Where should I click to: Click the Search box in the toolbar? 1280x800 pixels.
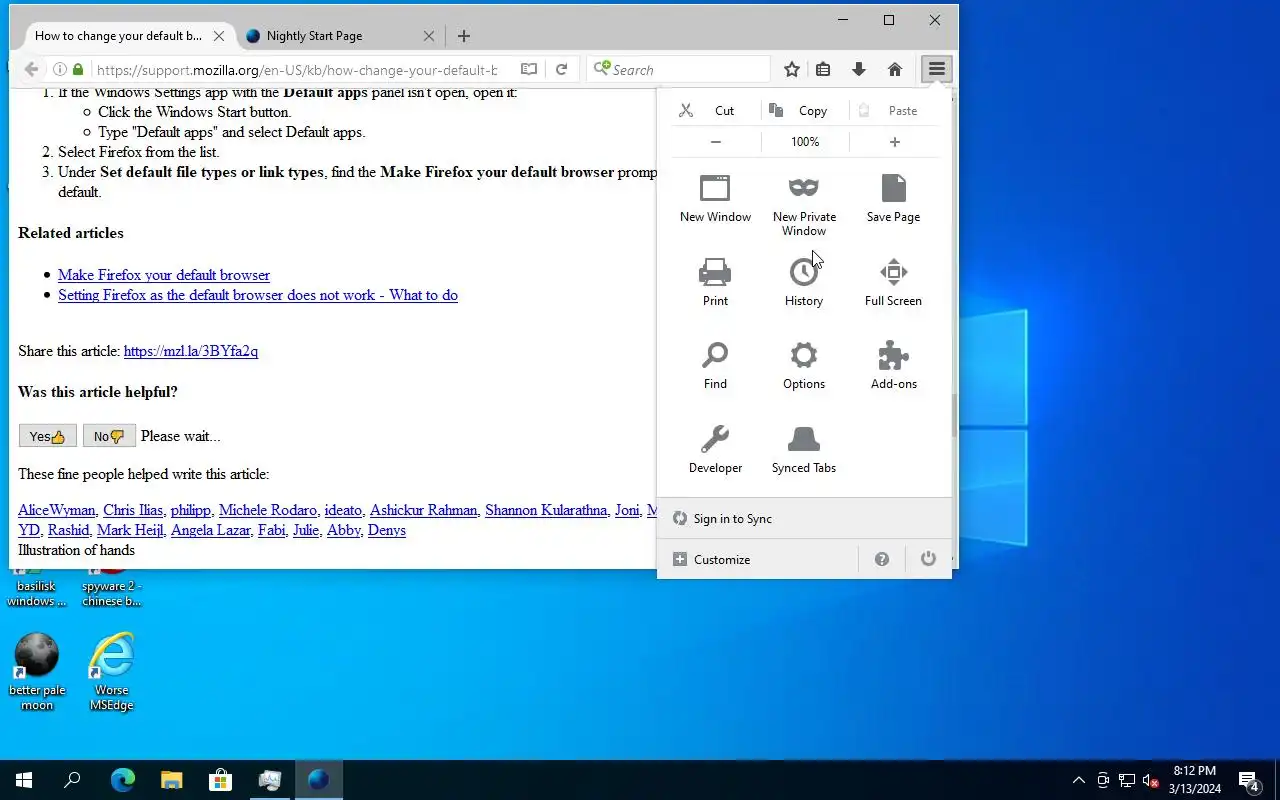679,69
